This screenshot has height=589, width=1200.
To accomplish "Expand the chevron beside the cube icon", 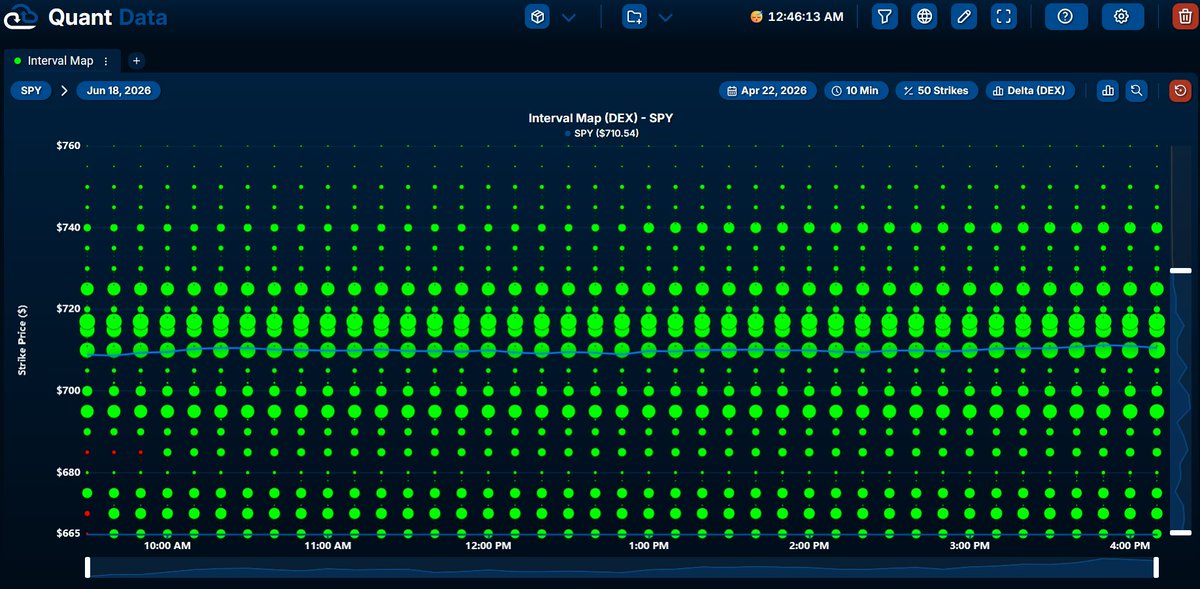I will pyautogui.click(x=569, y=17).
